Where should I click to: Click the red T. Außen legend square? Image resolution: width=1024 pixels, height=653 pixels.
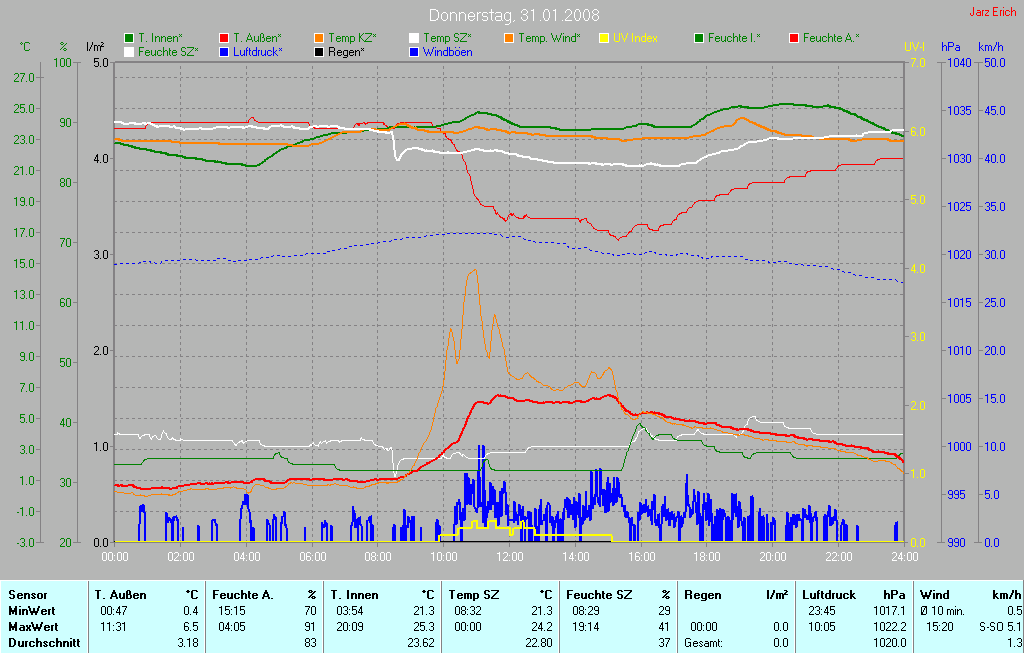tap(224, 38)
